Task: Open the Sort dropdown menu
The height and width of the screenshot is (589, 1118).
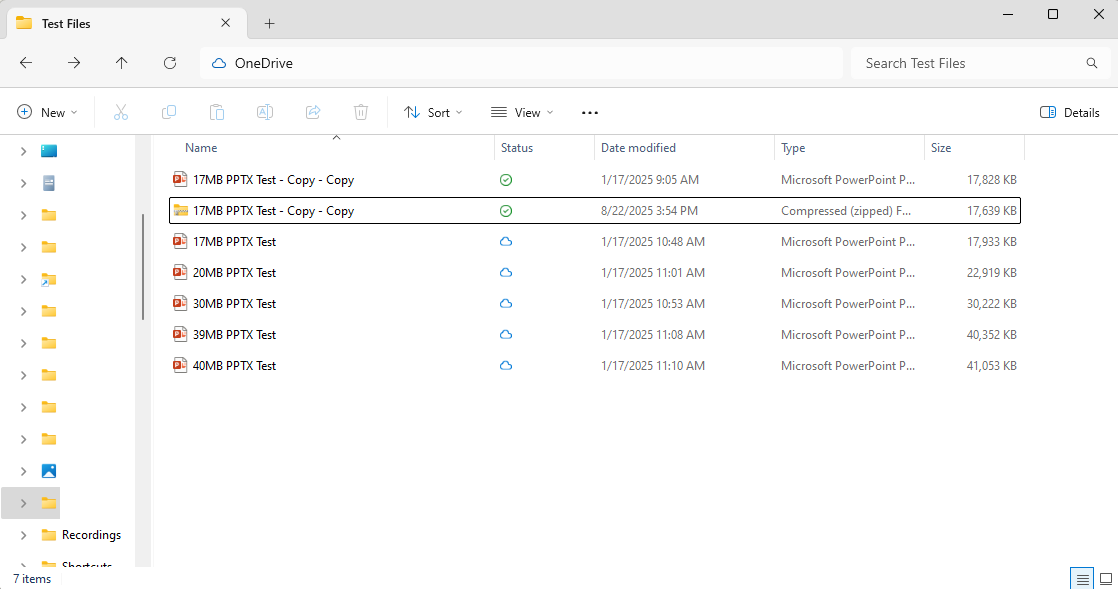Action: coord(434,113)
